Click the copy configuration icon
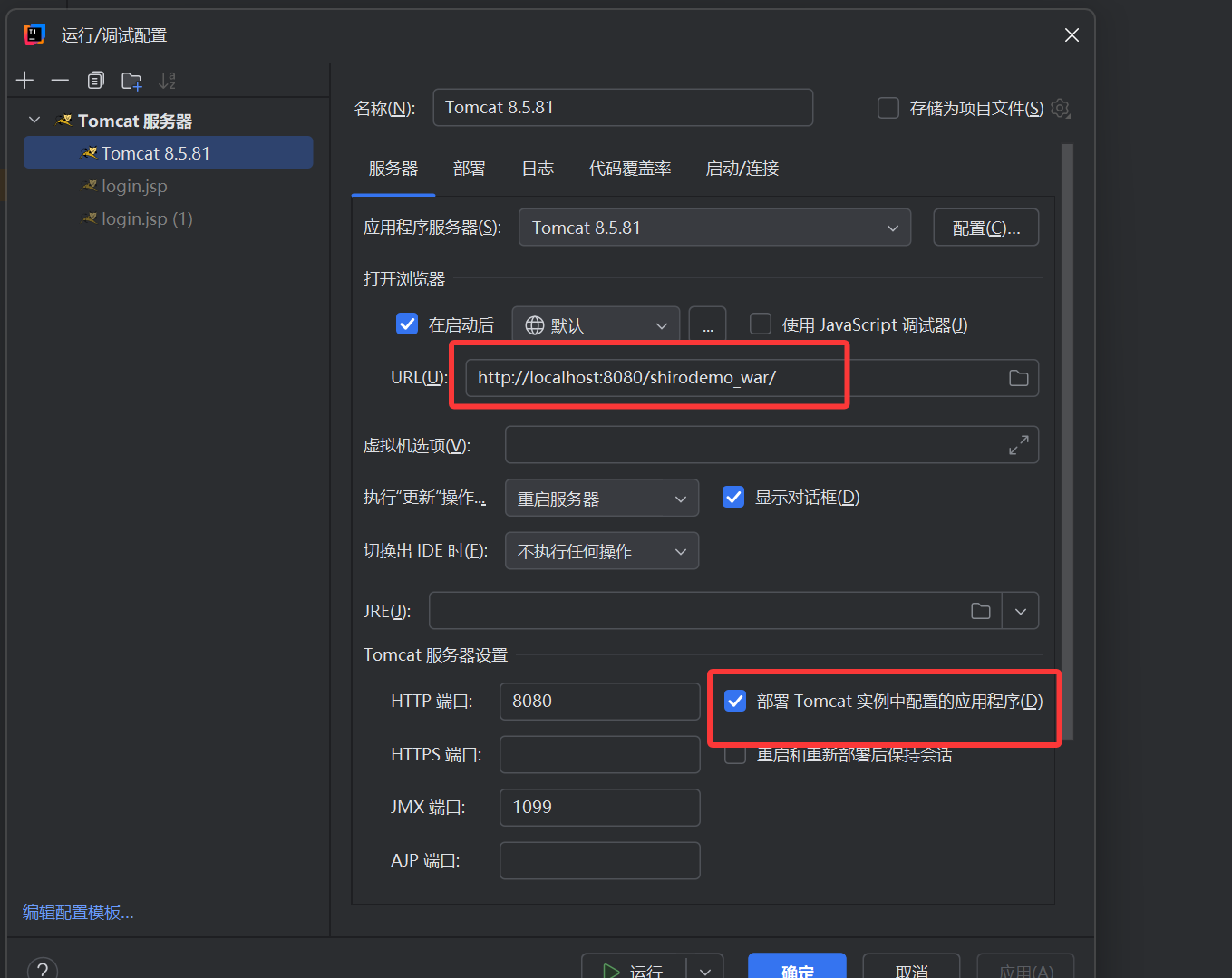Screen dimensions: 1232x978 click(95, 81)
